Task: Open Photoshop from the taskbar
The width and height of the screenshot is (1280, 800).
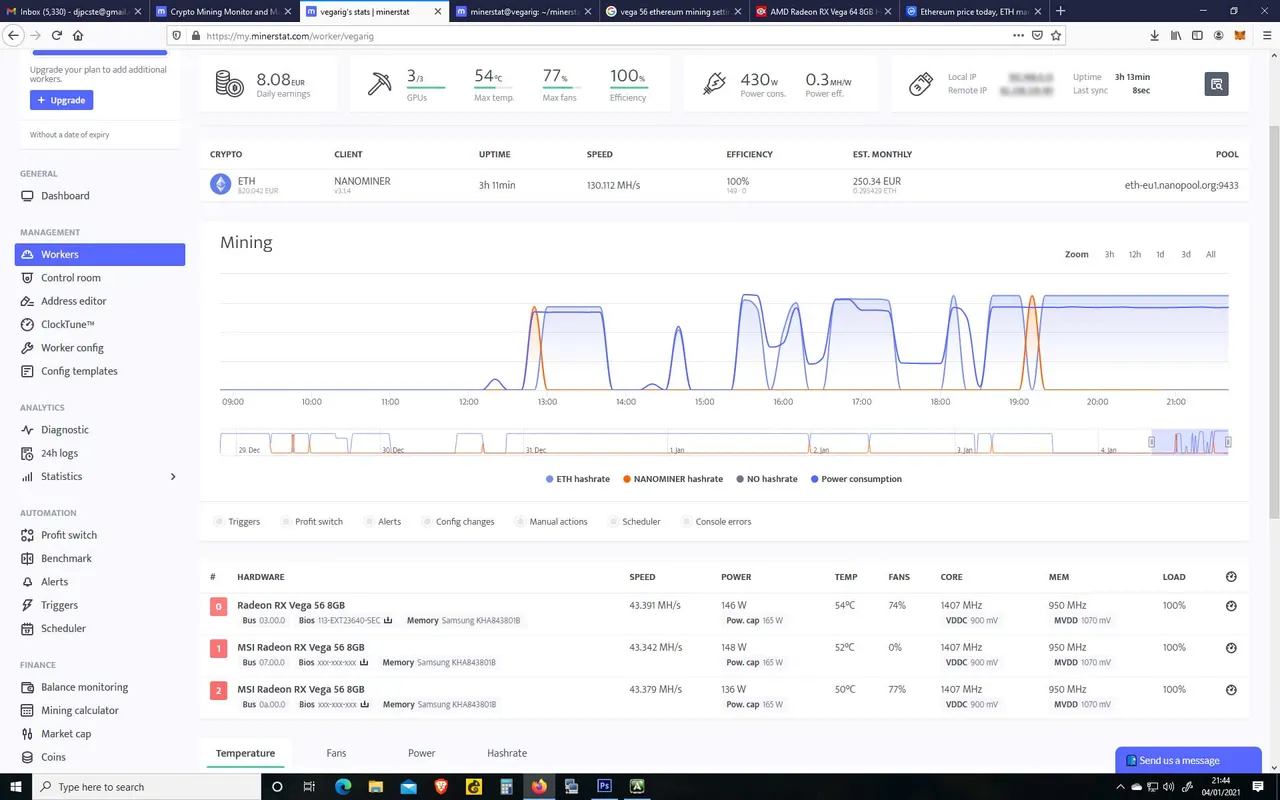Action: 604,787
